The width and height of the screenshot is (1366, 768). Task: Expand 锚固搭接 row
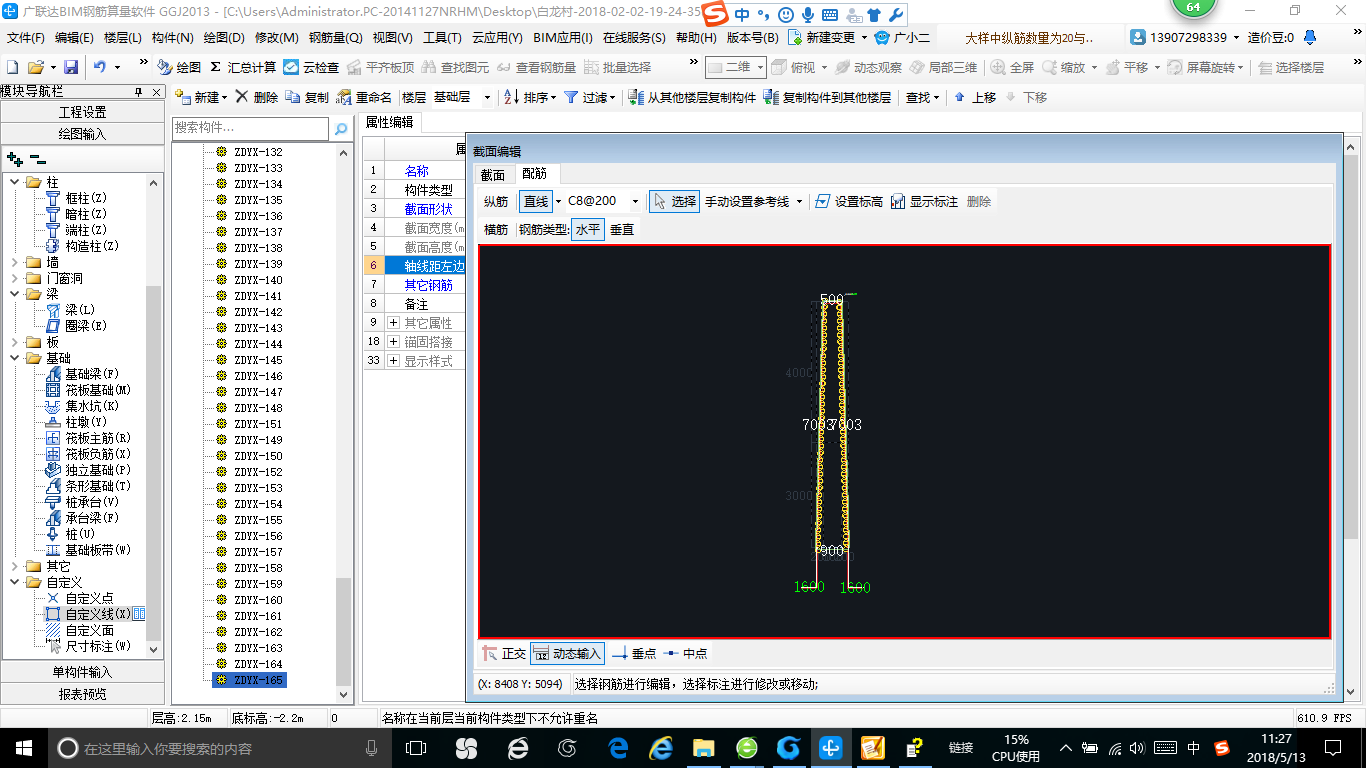coord(393,342)
